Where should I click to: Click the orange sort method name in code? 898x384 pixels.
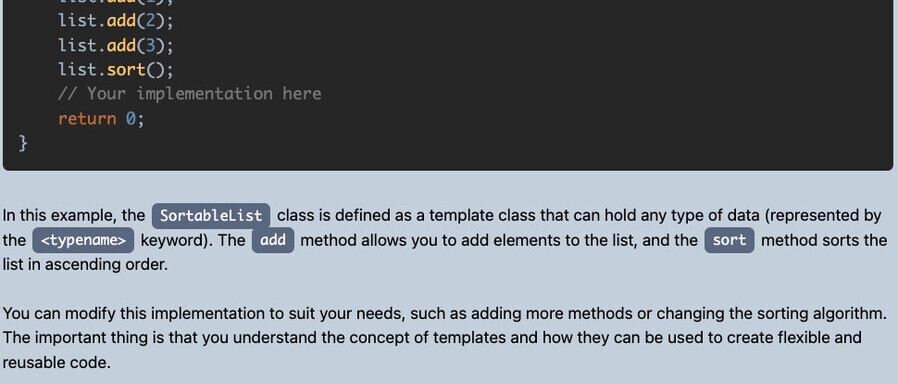point(125,70)
